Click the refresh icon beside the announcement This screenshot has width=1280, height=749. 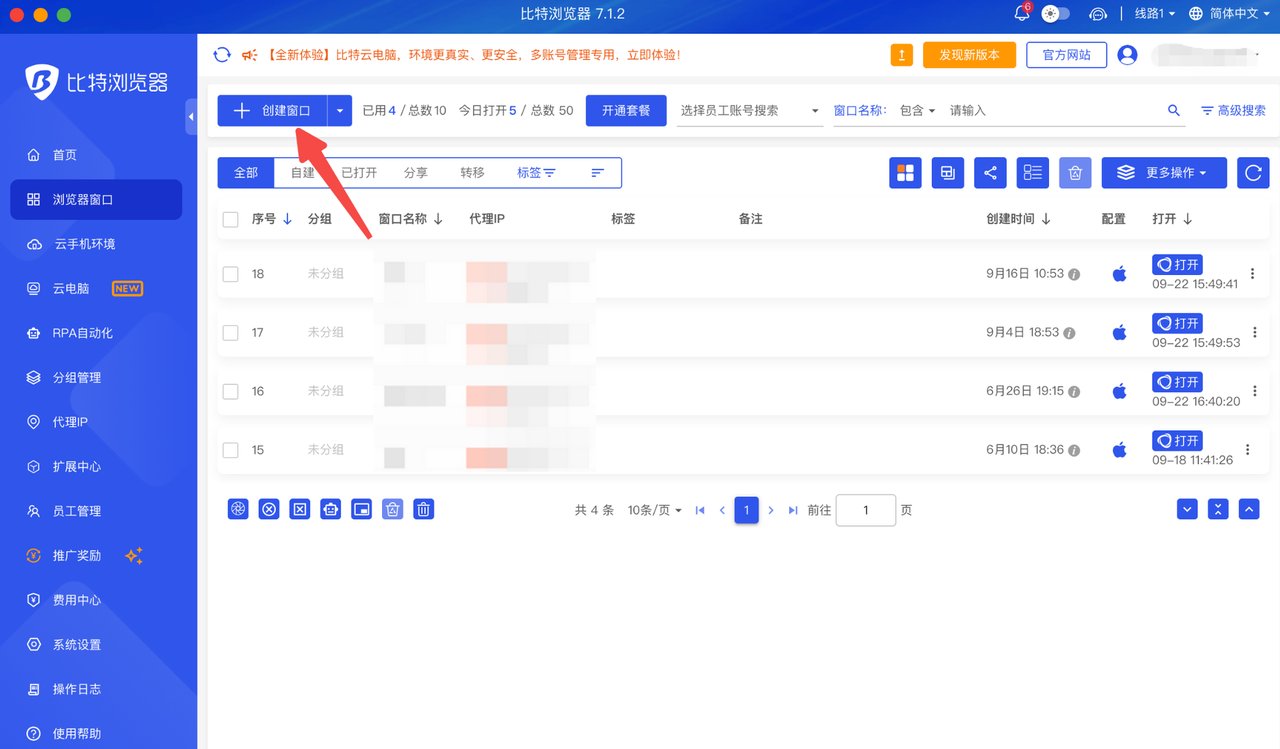coord(222,55)
